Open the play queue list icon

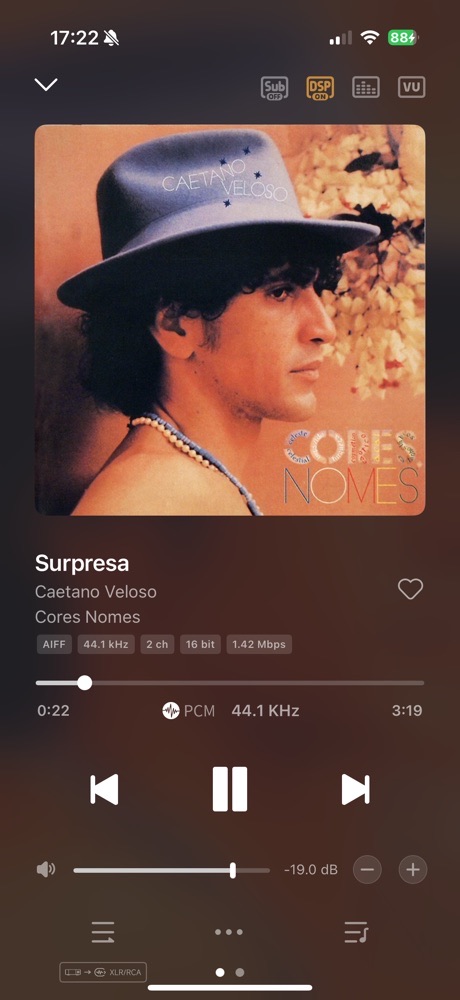103,932
